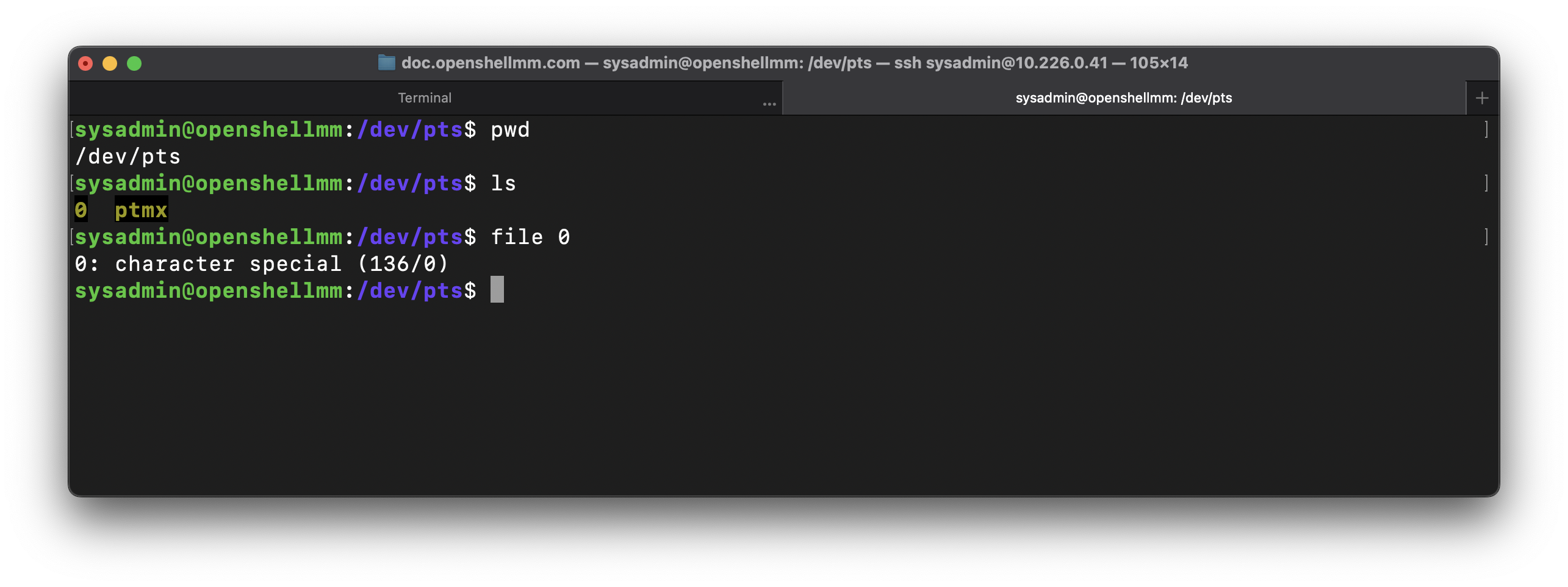Screen dimensions: 1568x587
Task: Switch to the "Terminal" tab
Action: pyautogui.click(x=425, y=98)
